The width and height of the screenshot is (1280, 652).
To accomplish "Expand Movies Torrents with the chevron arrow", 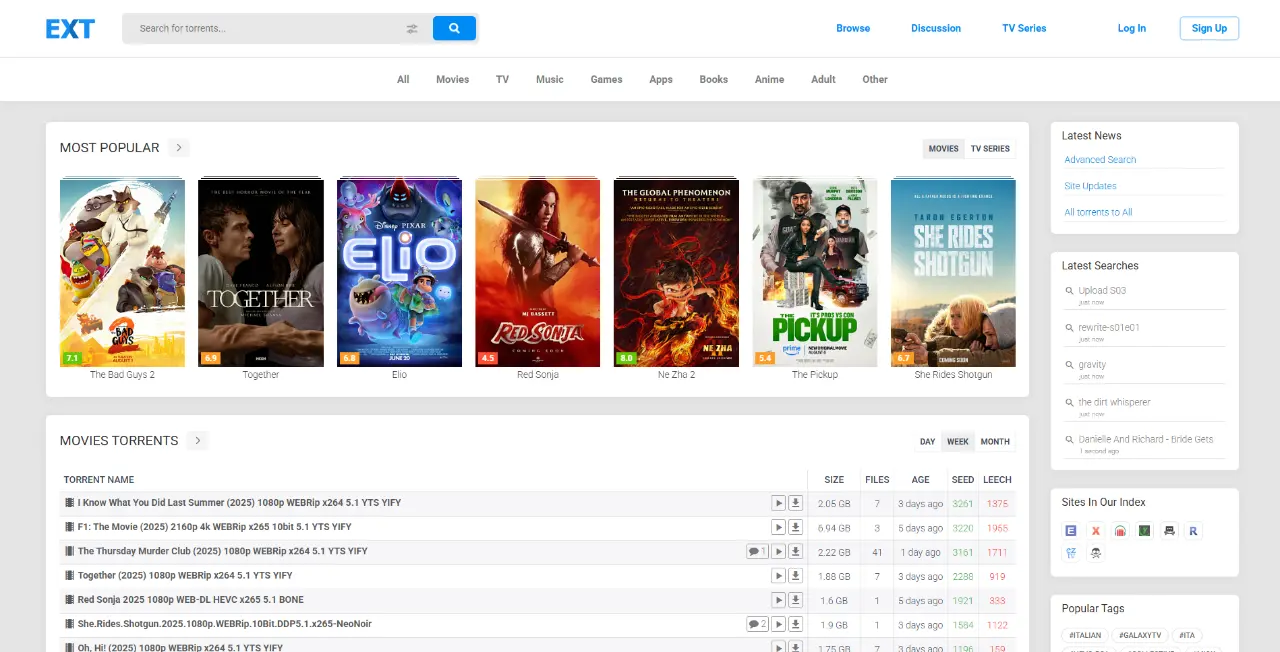I will coord(198,441).
